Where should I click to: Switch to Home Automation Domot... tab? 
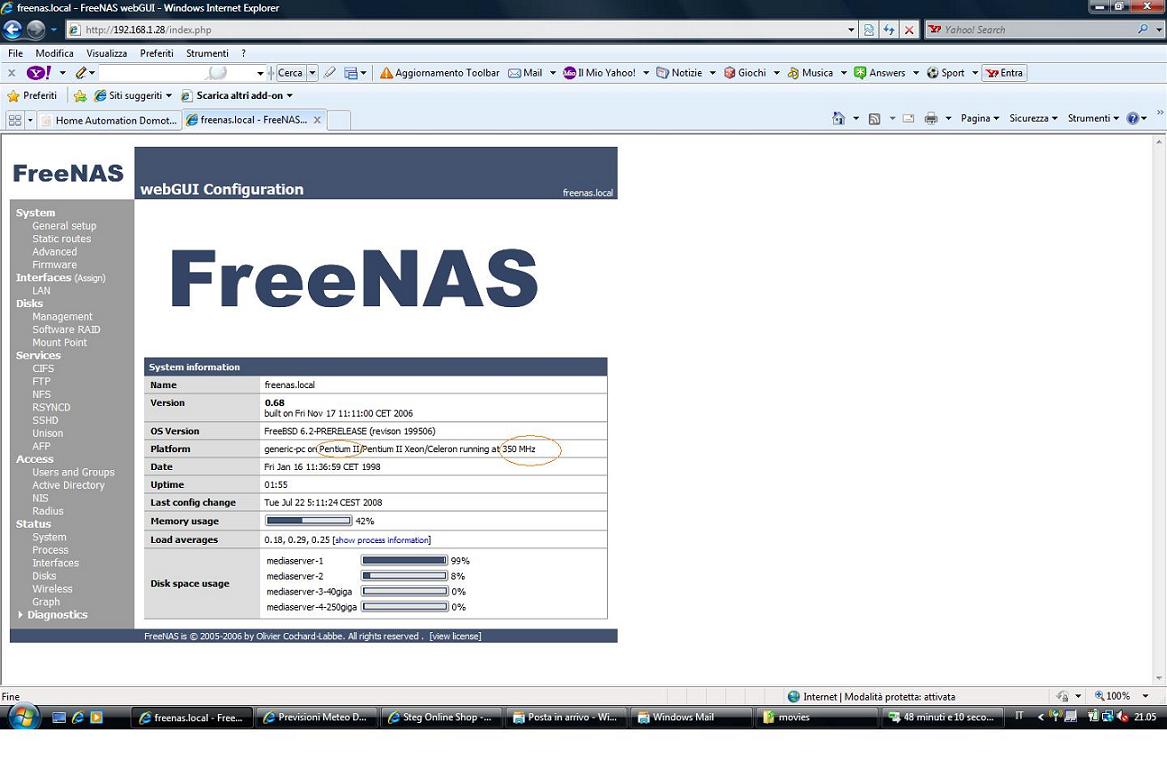click(x=108, y=120)
